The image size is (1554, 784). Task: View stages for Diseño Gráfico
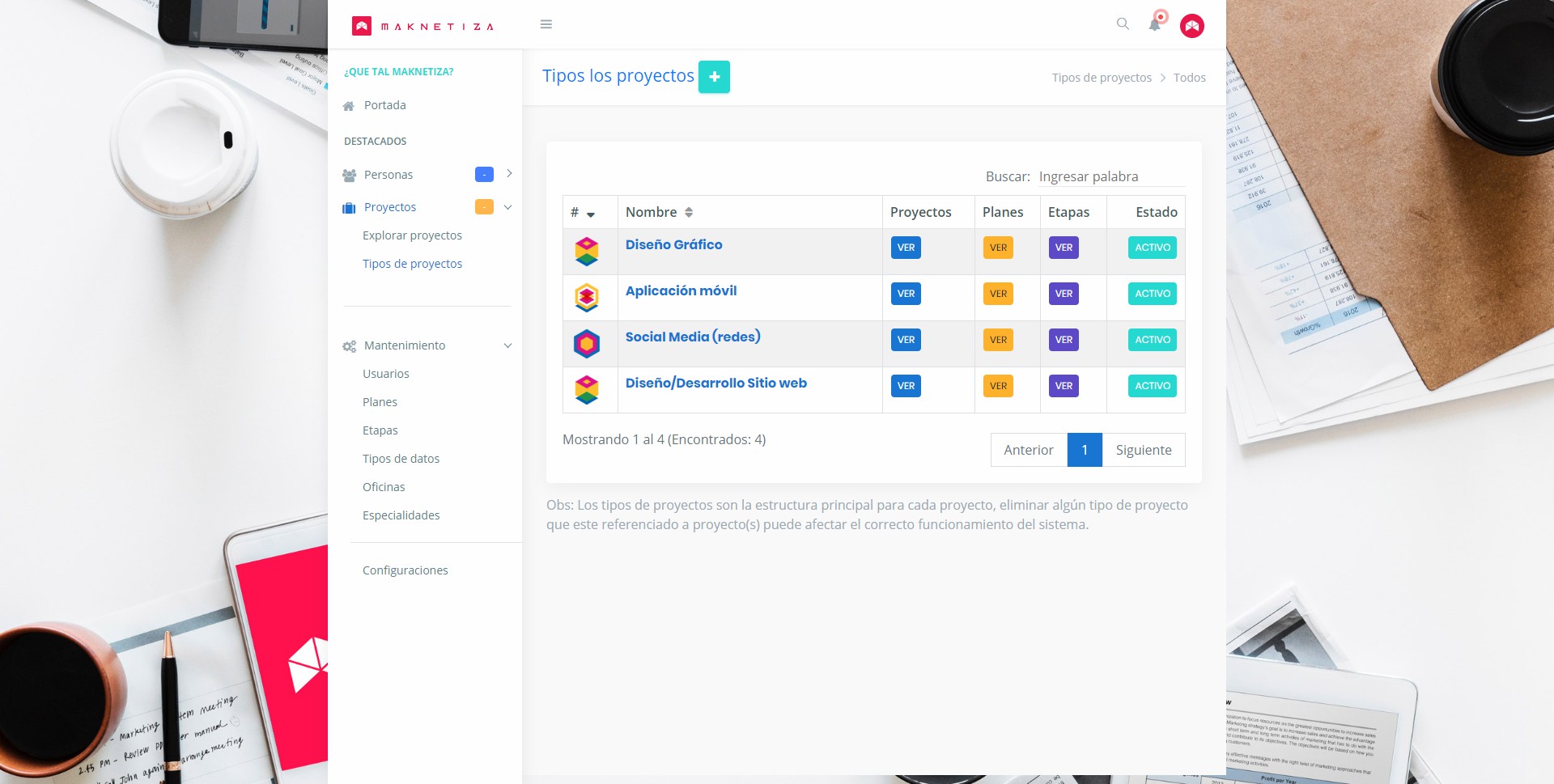(x=1064, y=248)
